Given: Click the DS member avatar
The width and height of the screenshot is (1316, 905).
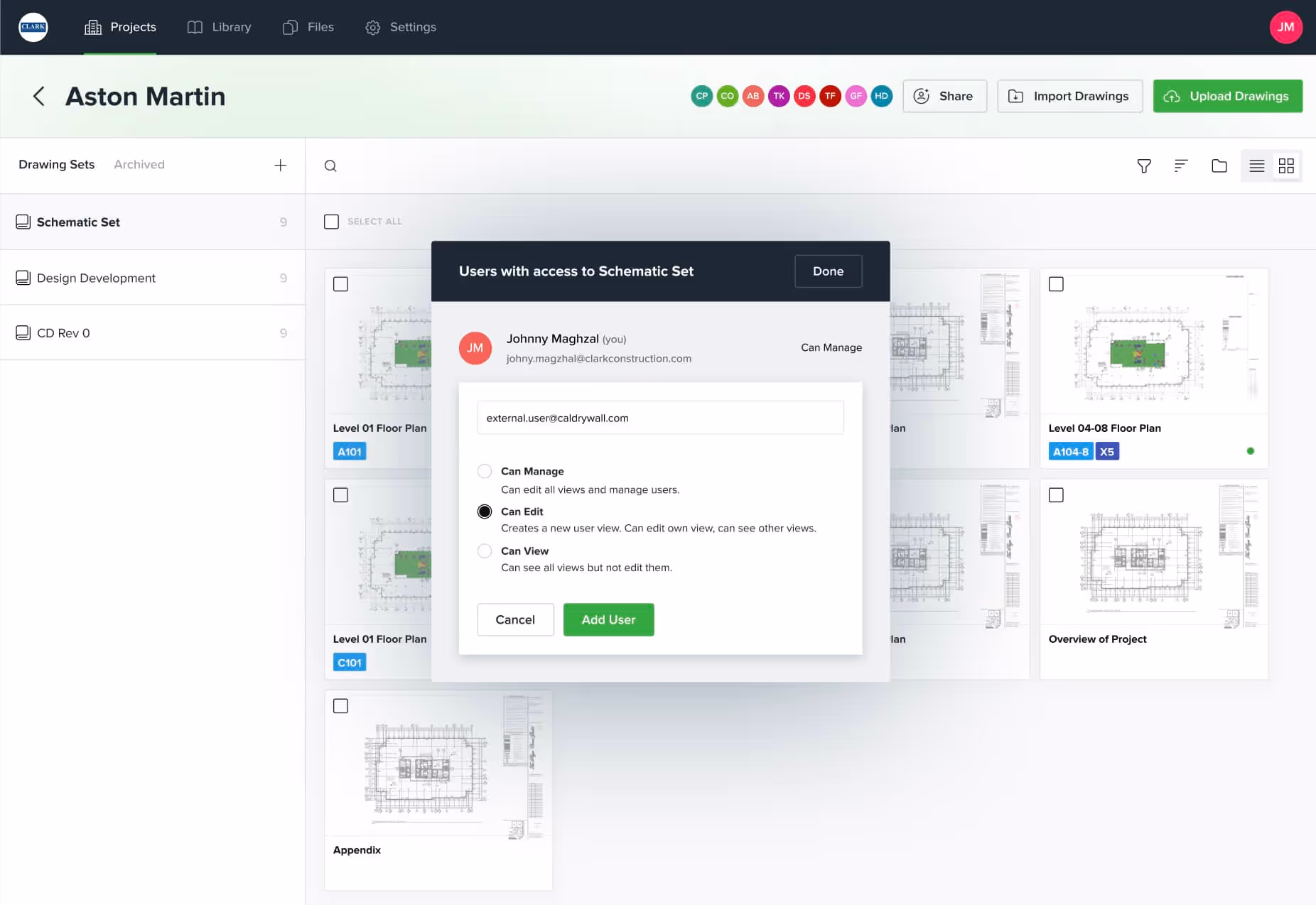Looking at the screenshot, I should (x=804, y=96).
